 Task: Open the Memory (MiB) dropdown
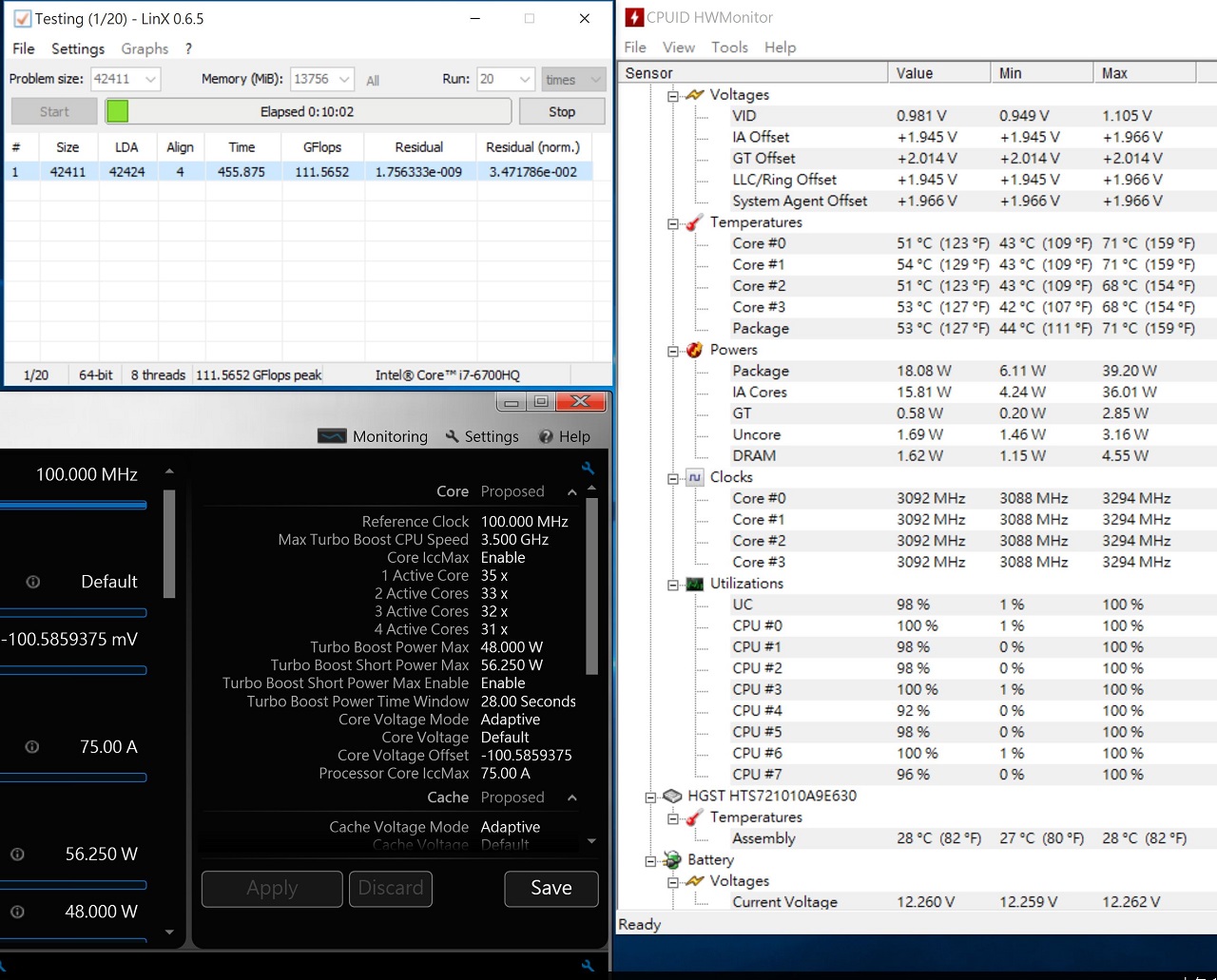pyautogui.click(x=344, y=80)
